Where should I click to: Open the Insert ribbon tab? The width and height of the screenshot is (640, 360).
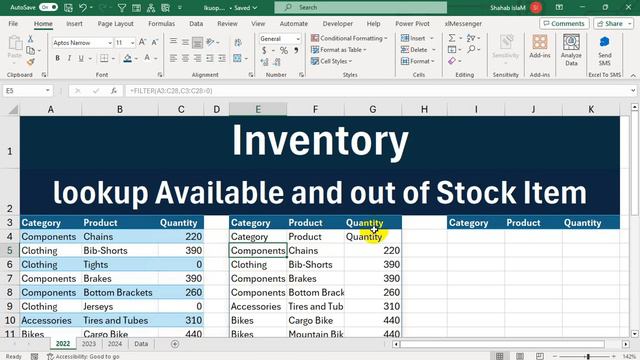point(74,24)
